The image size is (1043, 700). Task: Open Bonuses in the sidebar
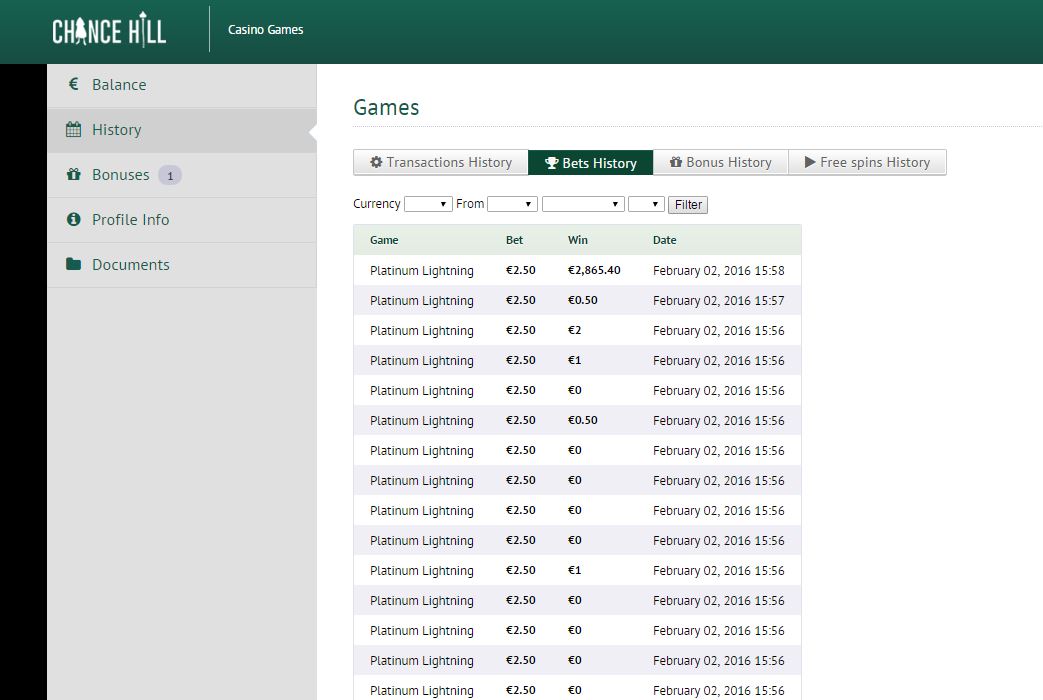182,175
